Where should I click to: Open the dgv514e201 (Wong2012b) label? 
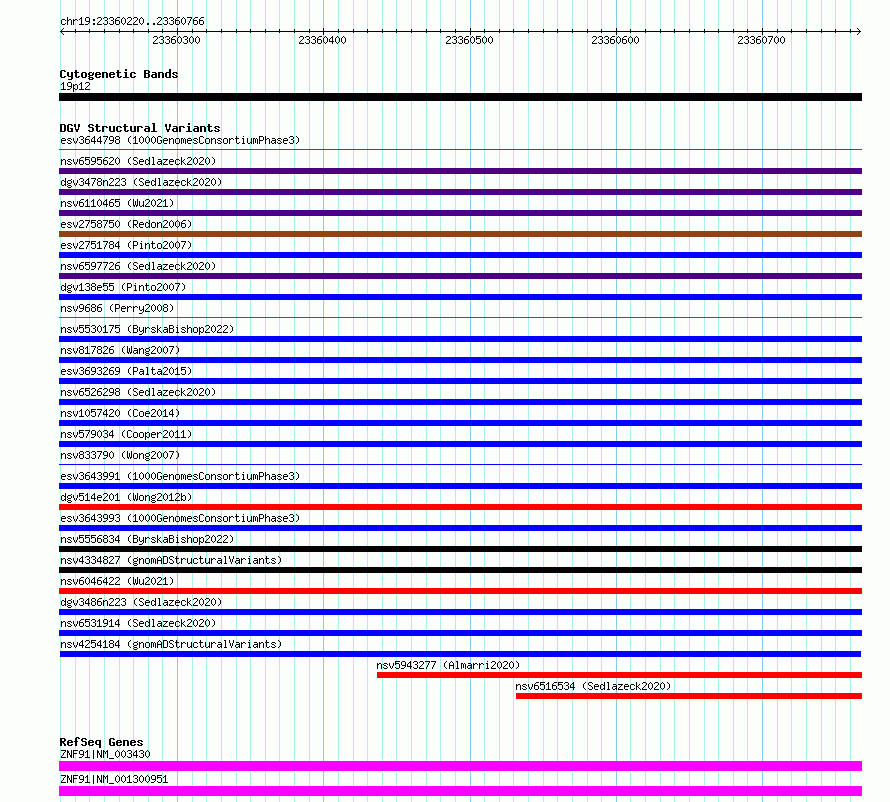[126, 497]
